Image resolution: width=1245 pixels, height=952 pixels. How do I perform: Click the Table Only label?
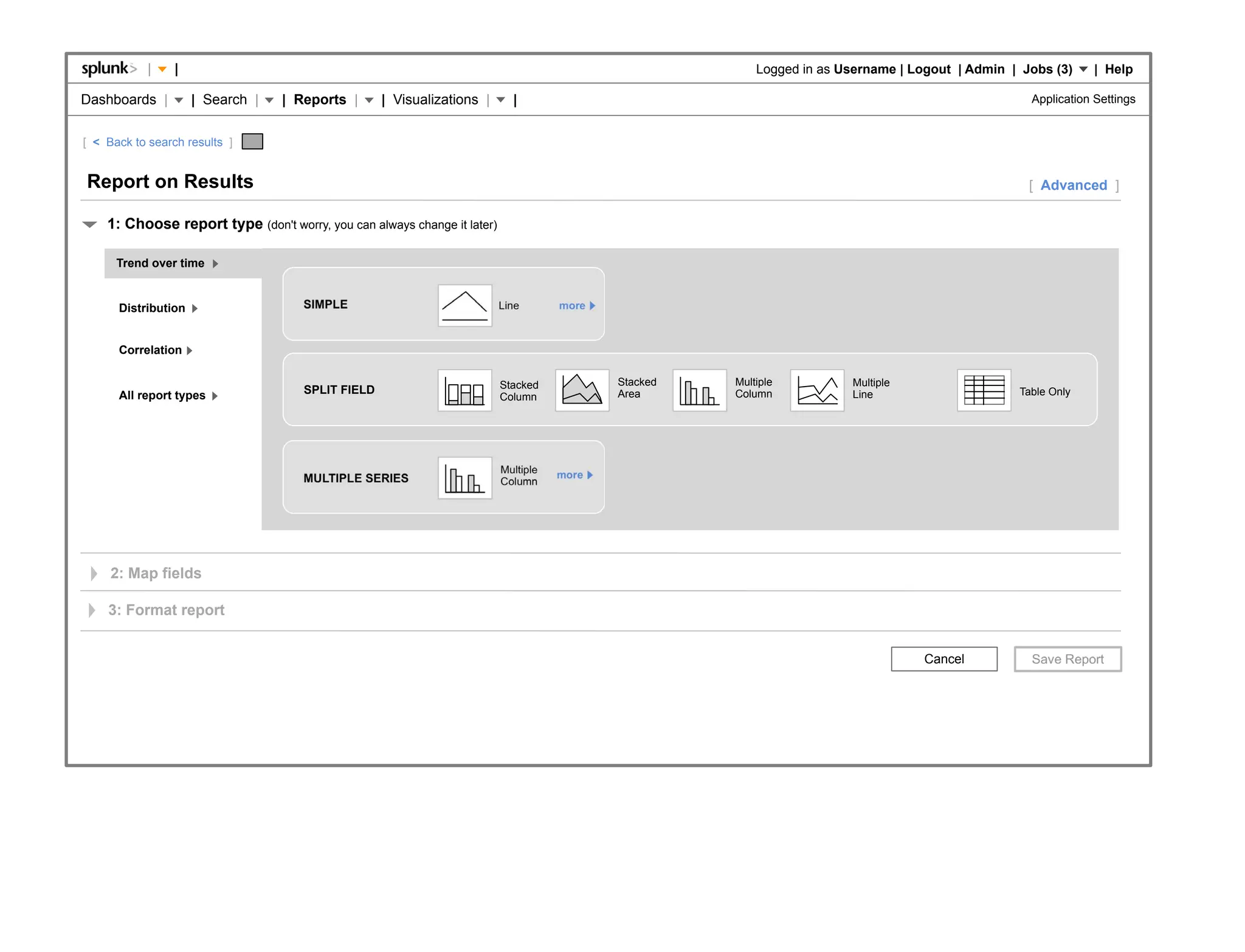pos(1044,392)
